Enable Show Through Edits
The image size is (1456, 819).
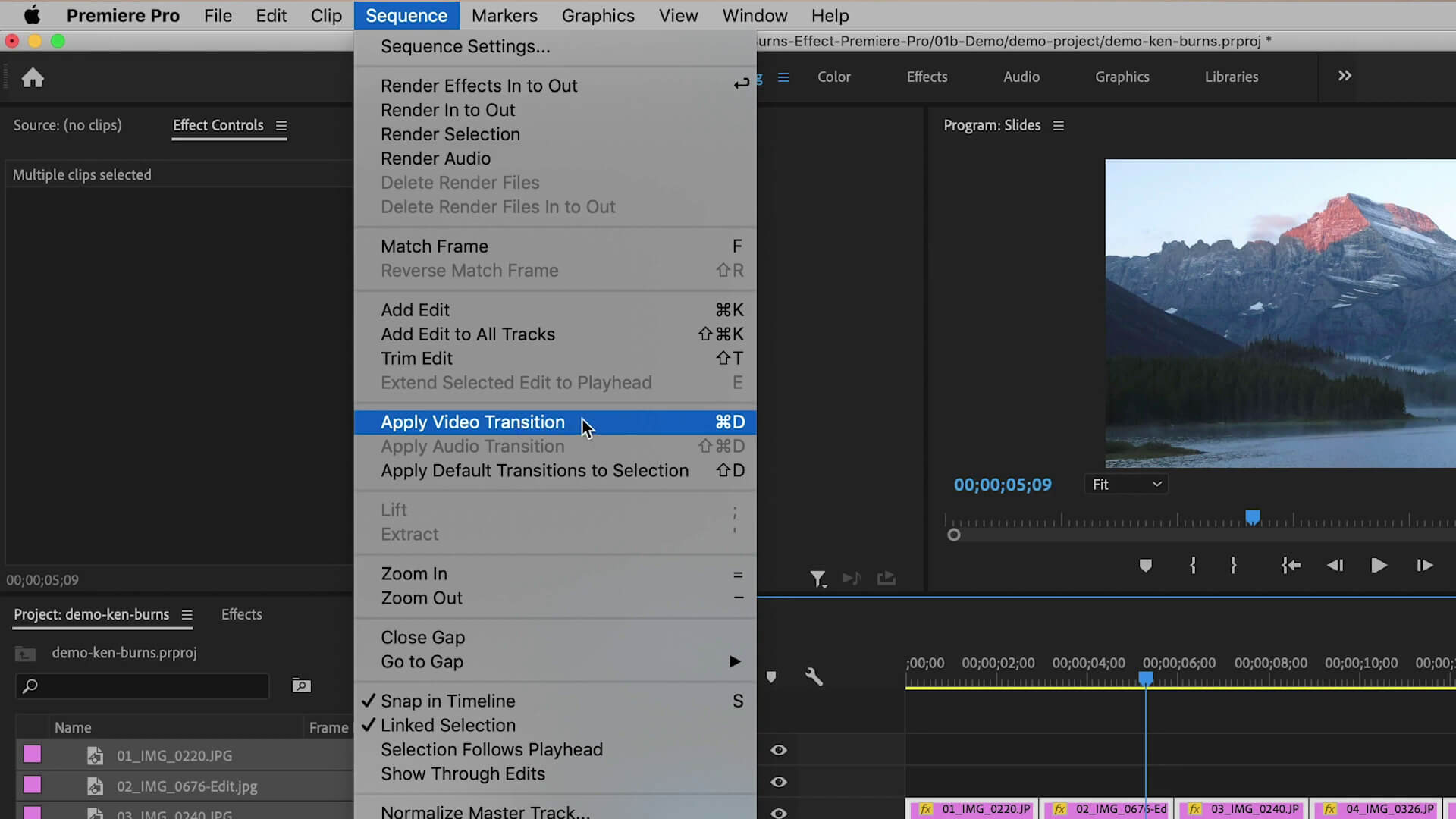pos(555,774)
